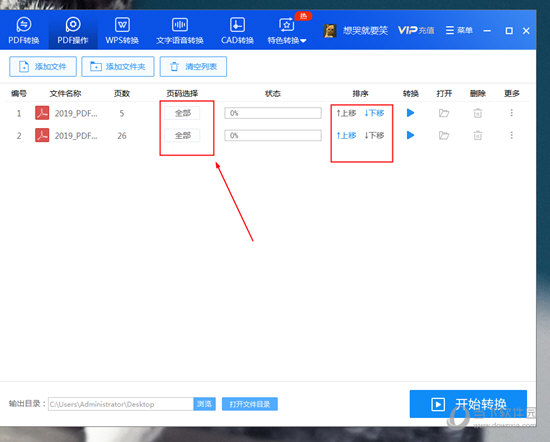Viewport: 550px width, 442px height.
Task: Open VIP充值 recharge link
Action: [416, 31]
